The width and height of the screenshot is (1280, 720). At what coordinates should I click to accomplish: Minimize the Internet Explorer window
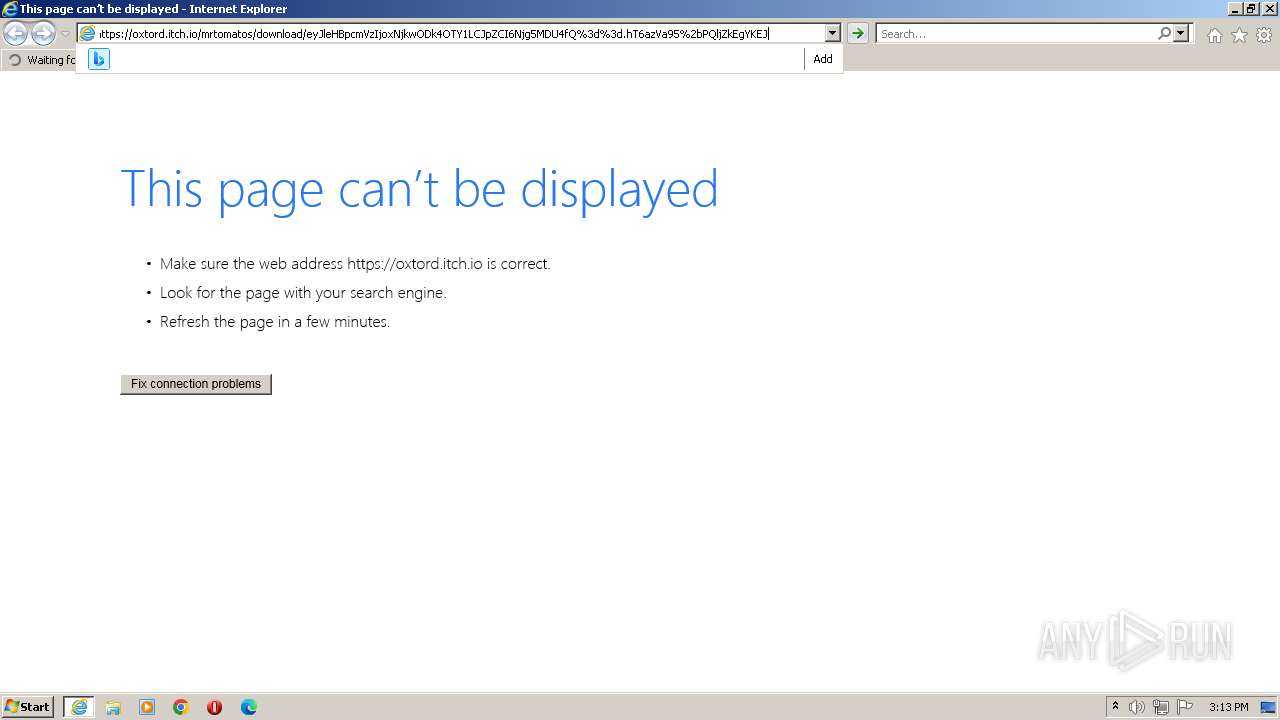click(1235, 9)
